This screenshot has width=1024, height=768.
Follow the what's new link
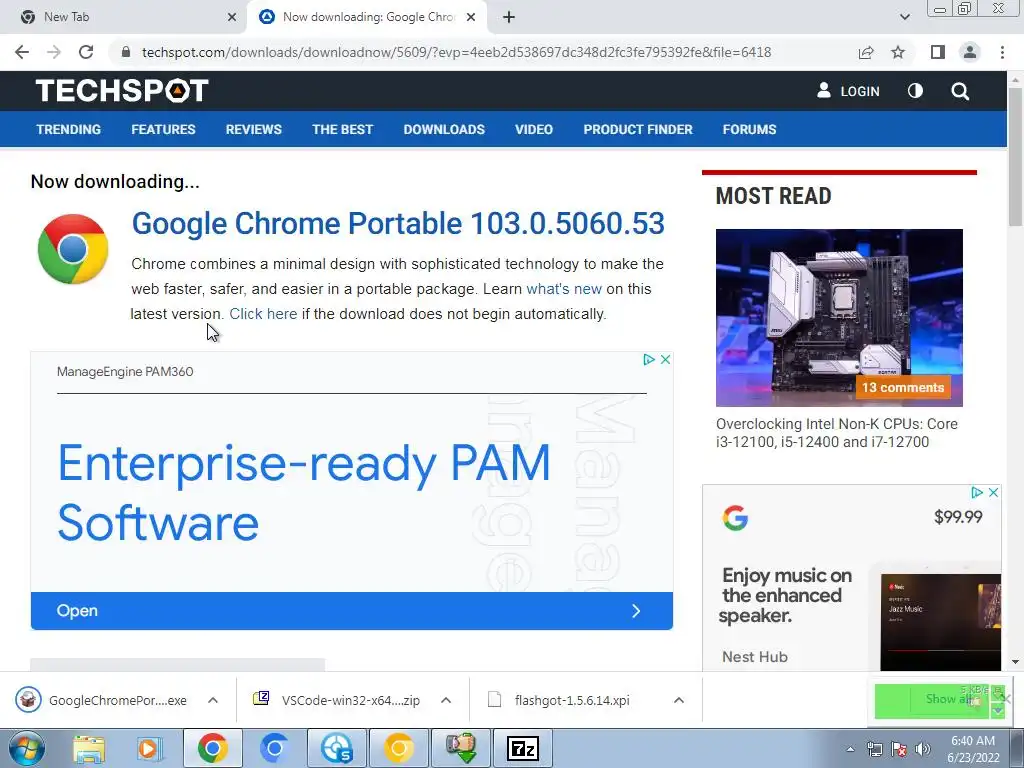click(564, 289)
